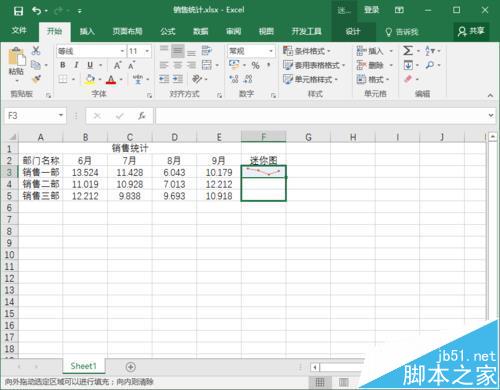This screenshot has height=390, width=500.
Task: Click Decrease Decimal icon
Action: pos(248,79)
